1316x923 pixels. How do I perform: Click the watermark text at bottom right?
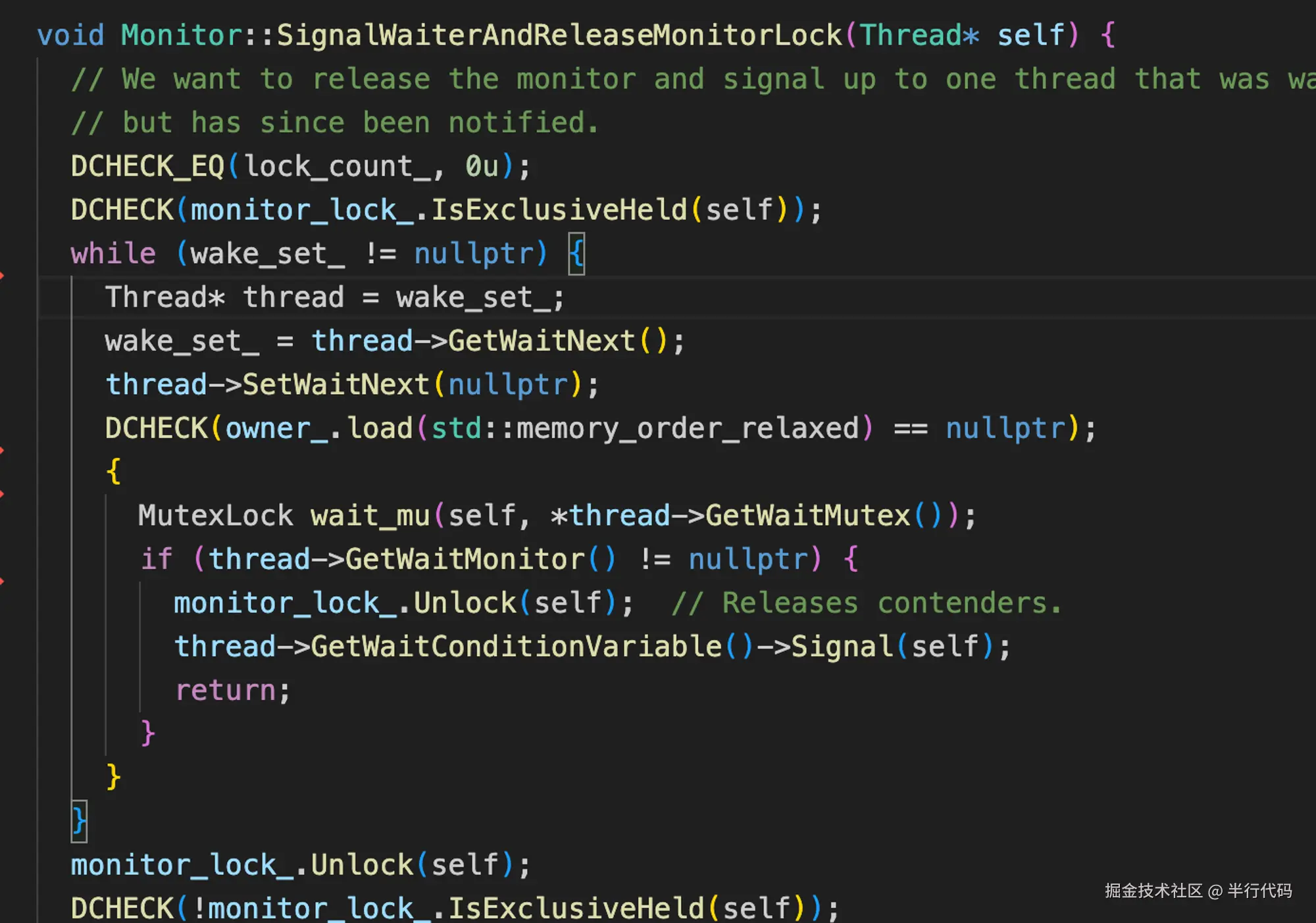click(x=1198, y=891)
